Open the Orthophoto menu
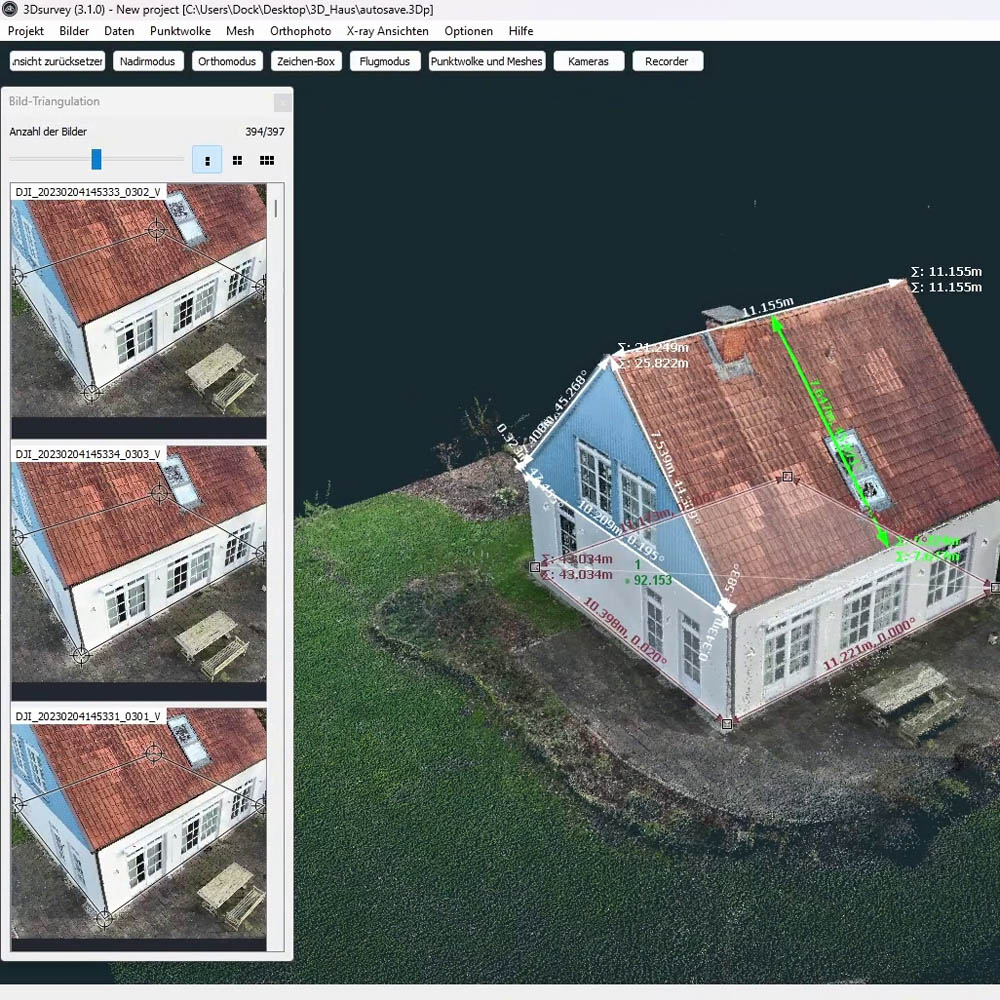Screen dimensions: 1000x1000 (300, 31)
